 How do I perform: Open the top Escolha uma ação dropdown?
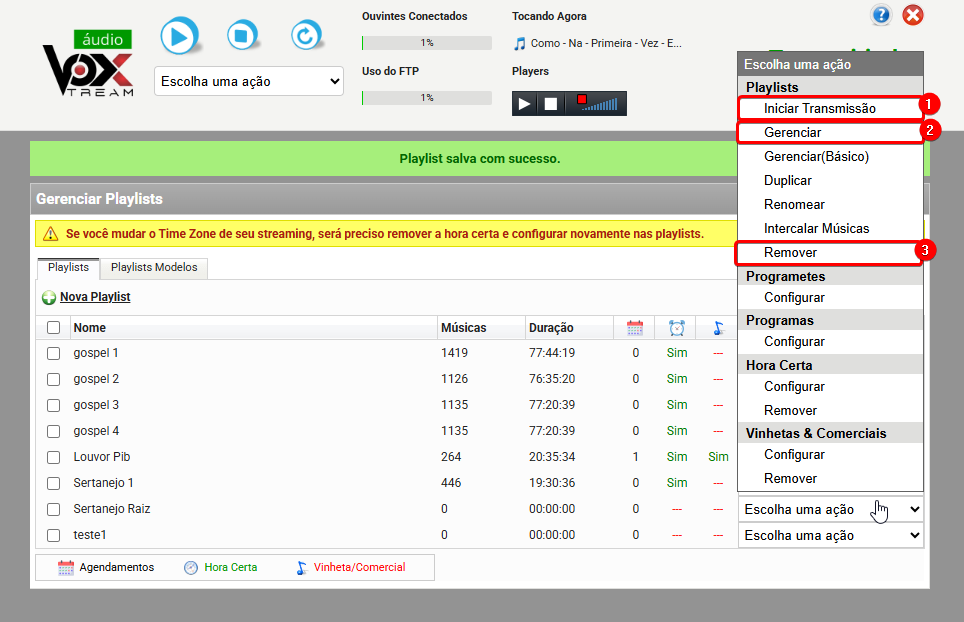(x=249, y=81)
